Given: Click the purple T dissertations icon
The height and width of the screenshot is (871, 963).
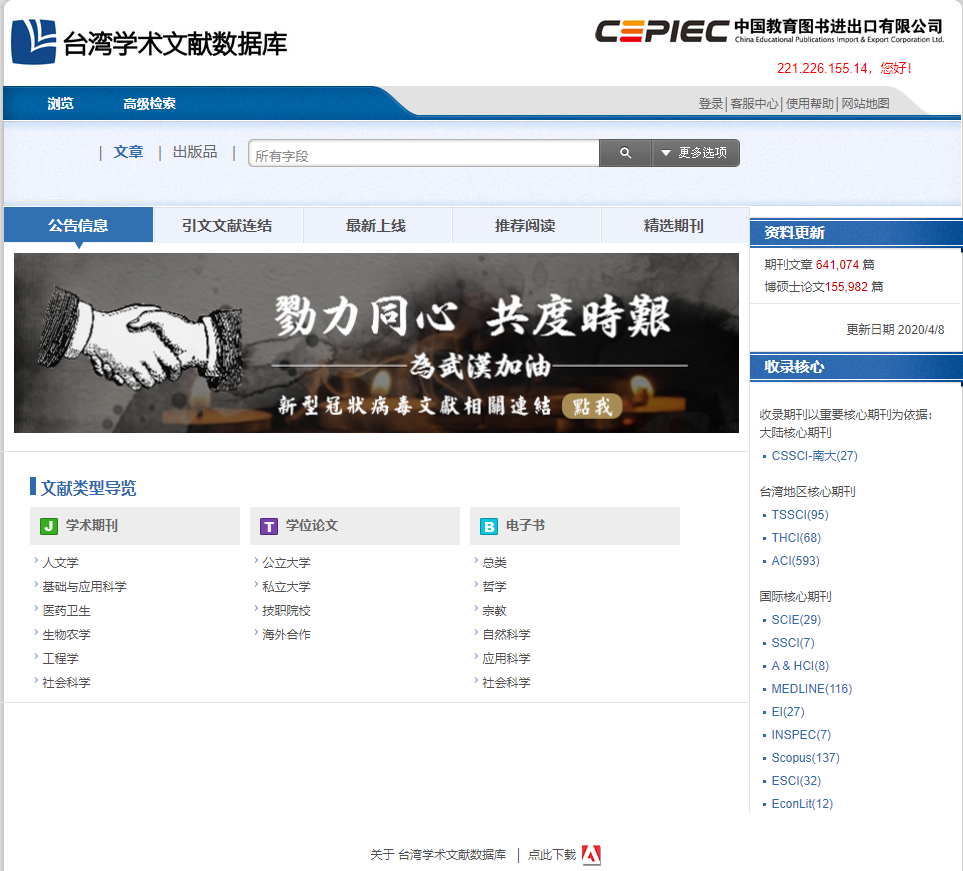Looking at the screenshot, I should point(269,526).
